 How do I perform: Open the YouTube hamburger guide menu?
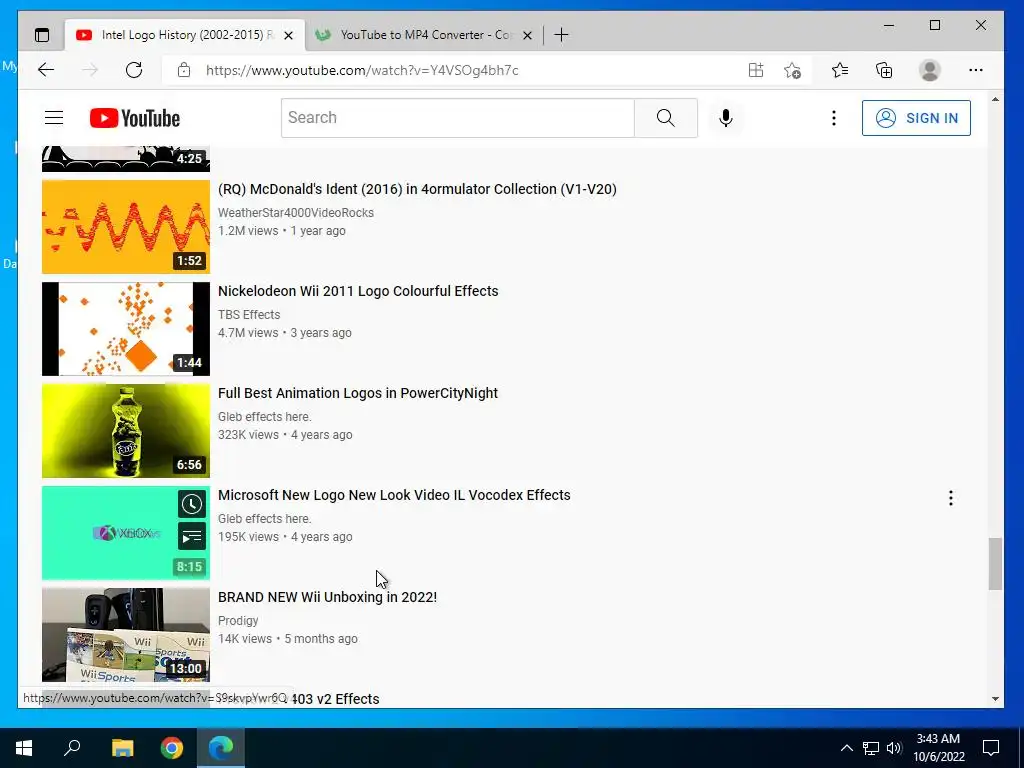[x=54, y=118]
